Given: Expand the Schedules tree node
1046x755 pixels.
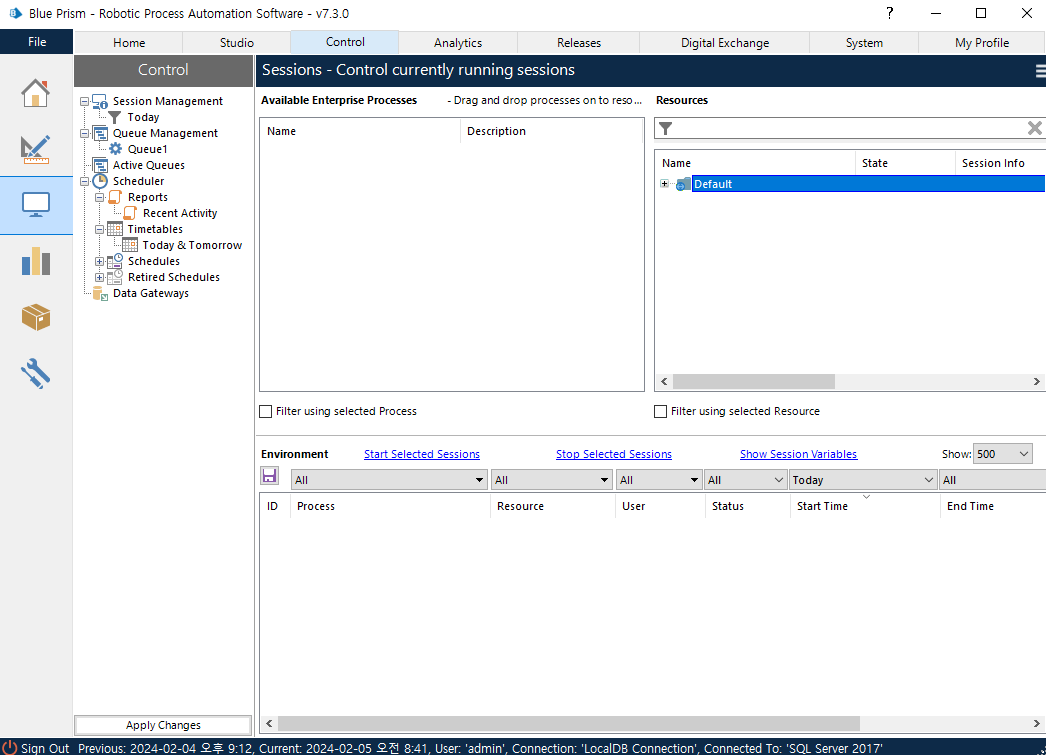Looking at the screenshot, I should [99, 261].
